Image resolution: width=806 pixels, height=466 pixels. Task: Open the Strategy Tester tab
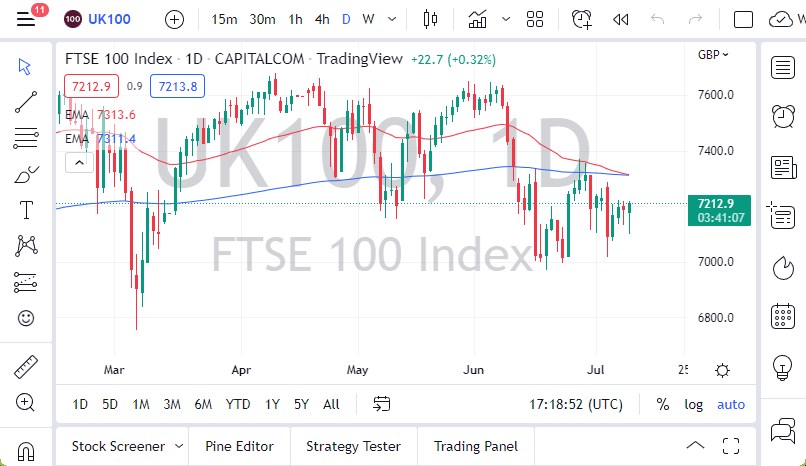(353, 446)
